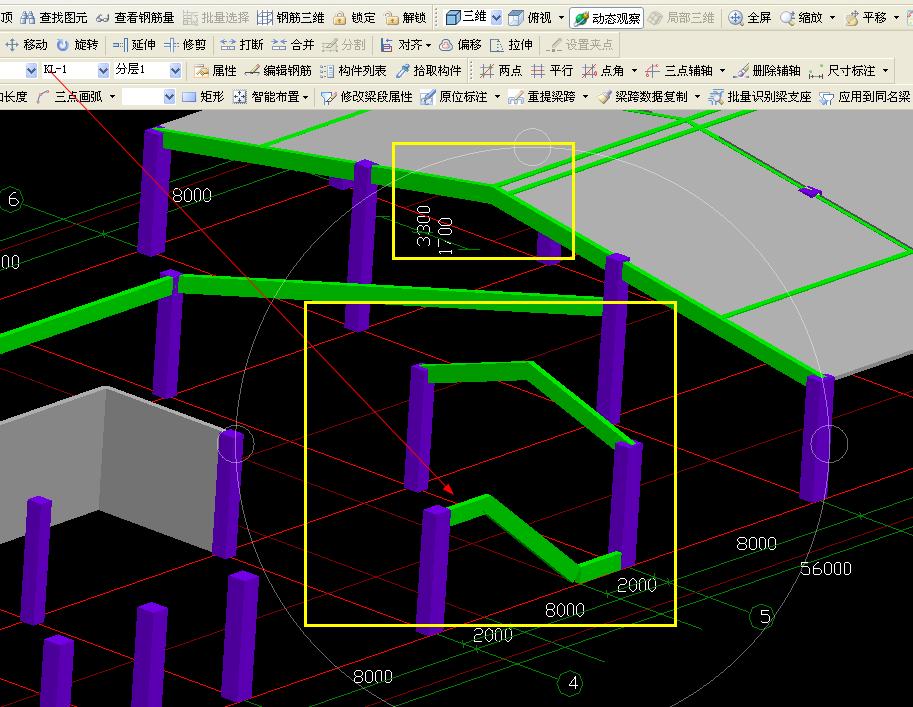The width and height of the screenshot is (913, 707).
Task: Click 梁跨数据复制 copy beam span data
Action: click(x=642, y=97)
